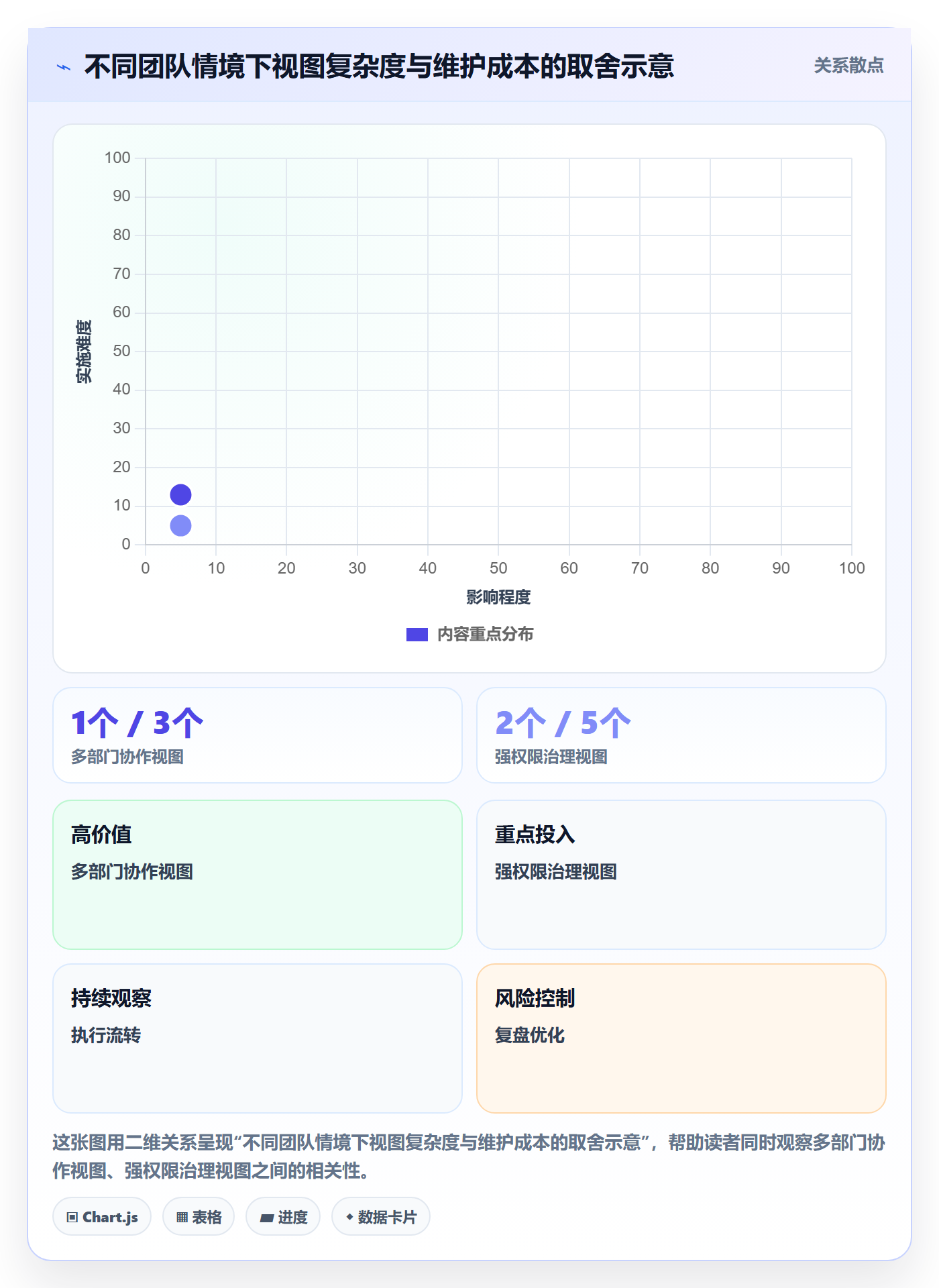
Task: Toggle the 内容重点分布 legend swatch
Action: tap(417, 635)
